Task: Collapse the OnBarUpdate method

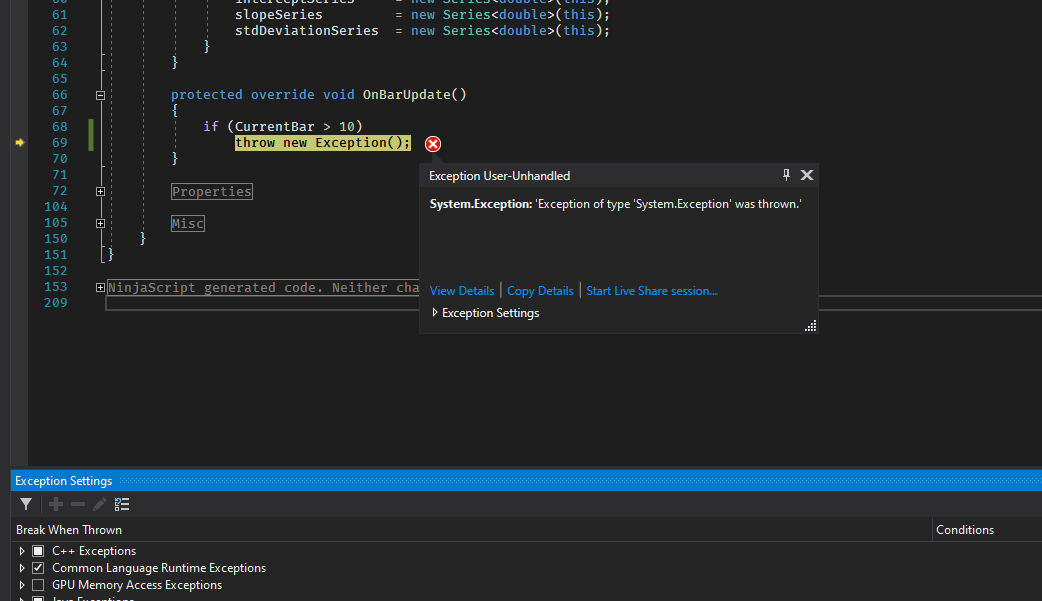Action: pos(100,95)
